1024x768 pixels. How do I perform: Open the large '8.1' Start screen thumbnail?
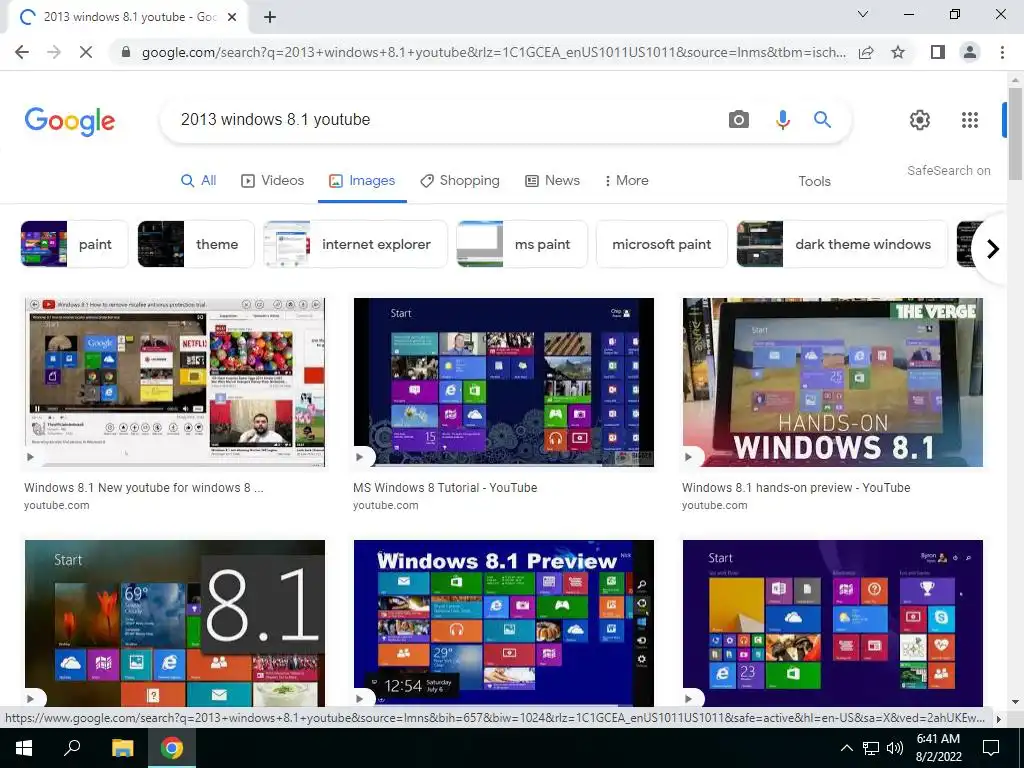tap(175, 623)
